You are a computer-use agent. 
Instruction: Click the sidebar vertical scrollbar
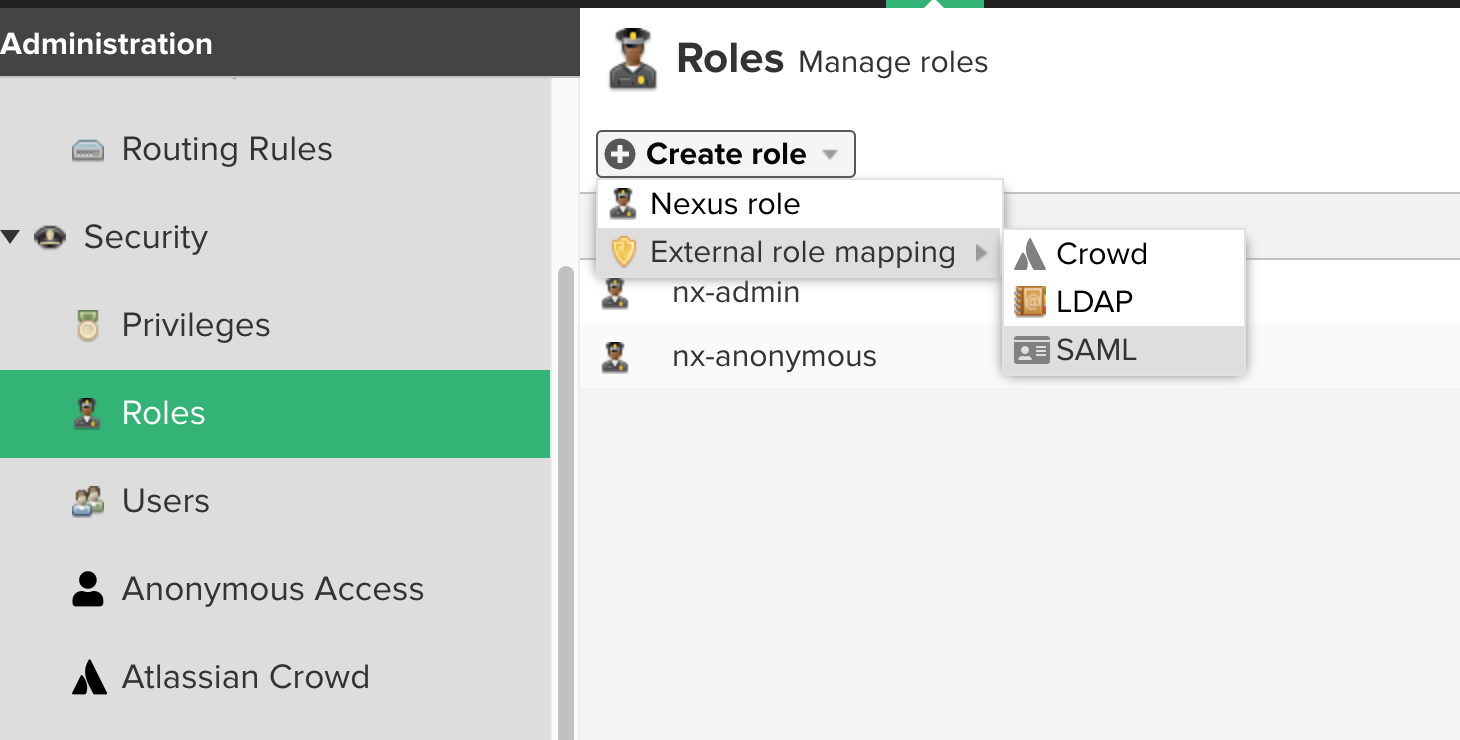[565, 500]
